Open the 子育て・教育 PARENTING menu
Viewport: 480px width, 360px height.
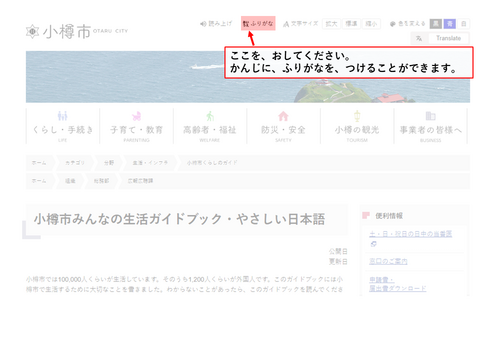[x=136, y=126]
